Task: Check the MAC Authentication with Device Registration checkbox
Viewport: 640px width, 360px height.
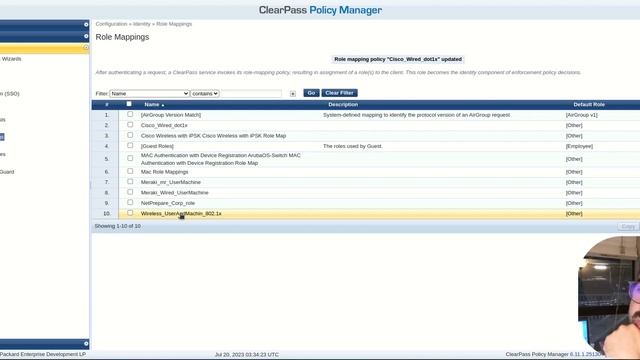Action: click(x=130, y=158)
